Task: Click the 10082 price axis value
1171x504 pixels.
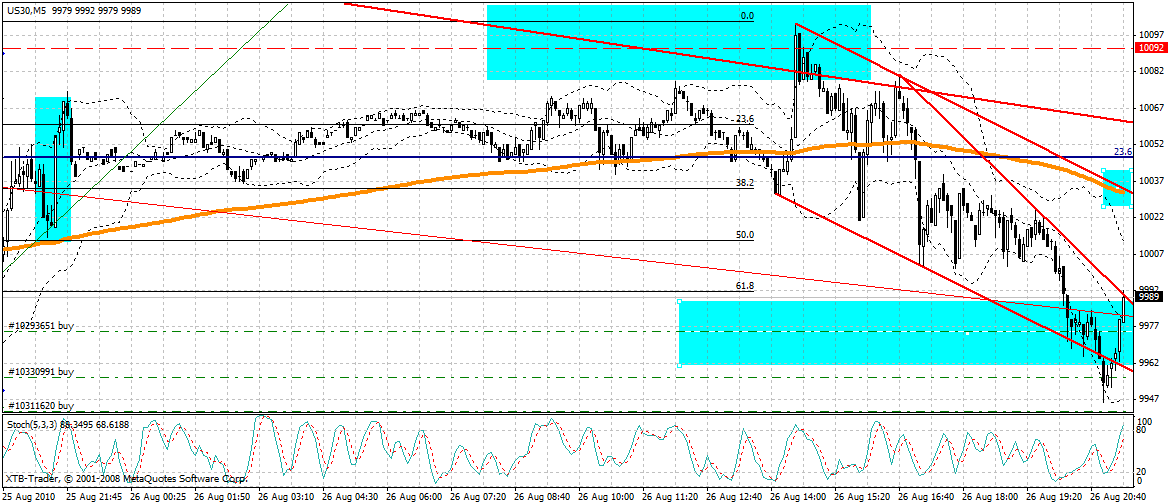Action: point(1151,71)
